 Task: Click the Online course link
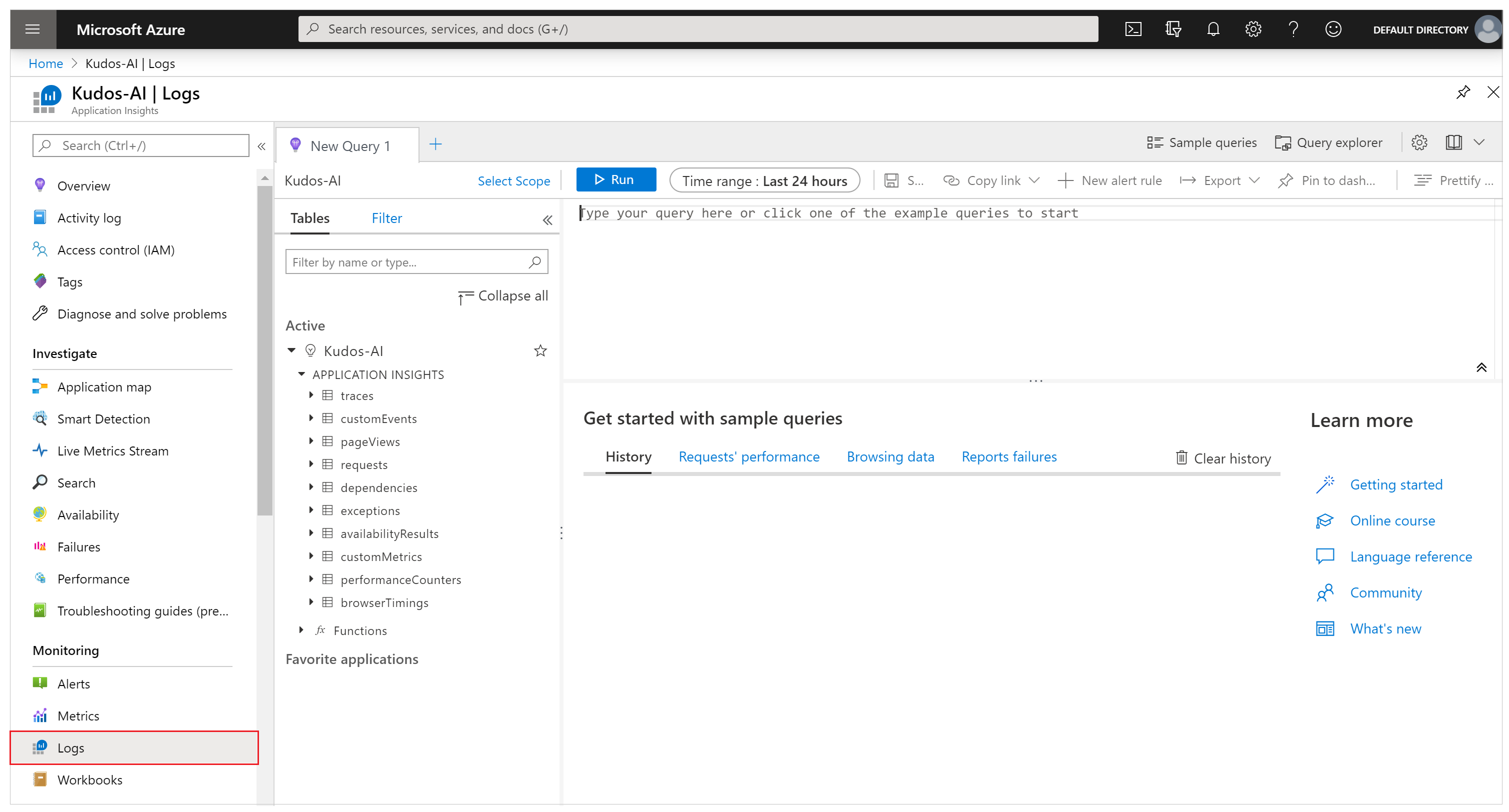pos(1393,520)
